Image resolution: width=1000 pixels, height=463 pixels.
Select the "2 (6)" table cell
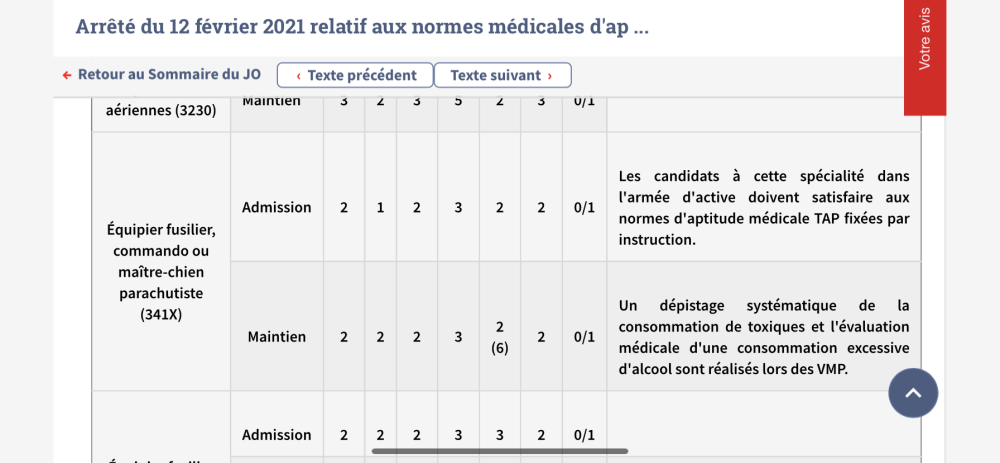[500, 337]
